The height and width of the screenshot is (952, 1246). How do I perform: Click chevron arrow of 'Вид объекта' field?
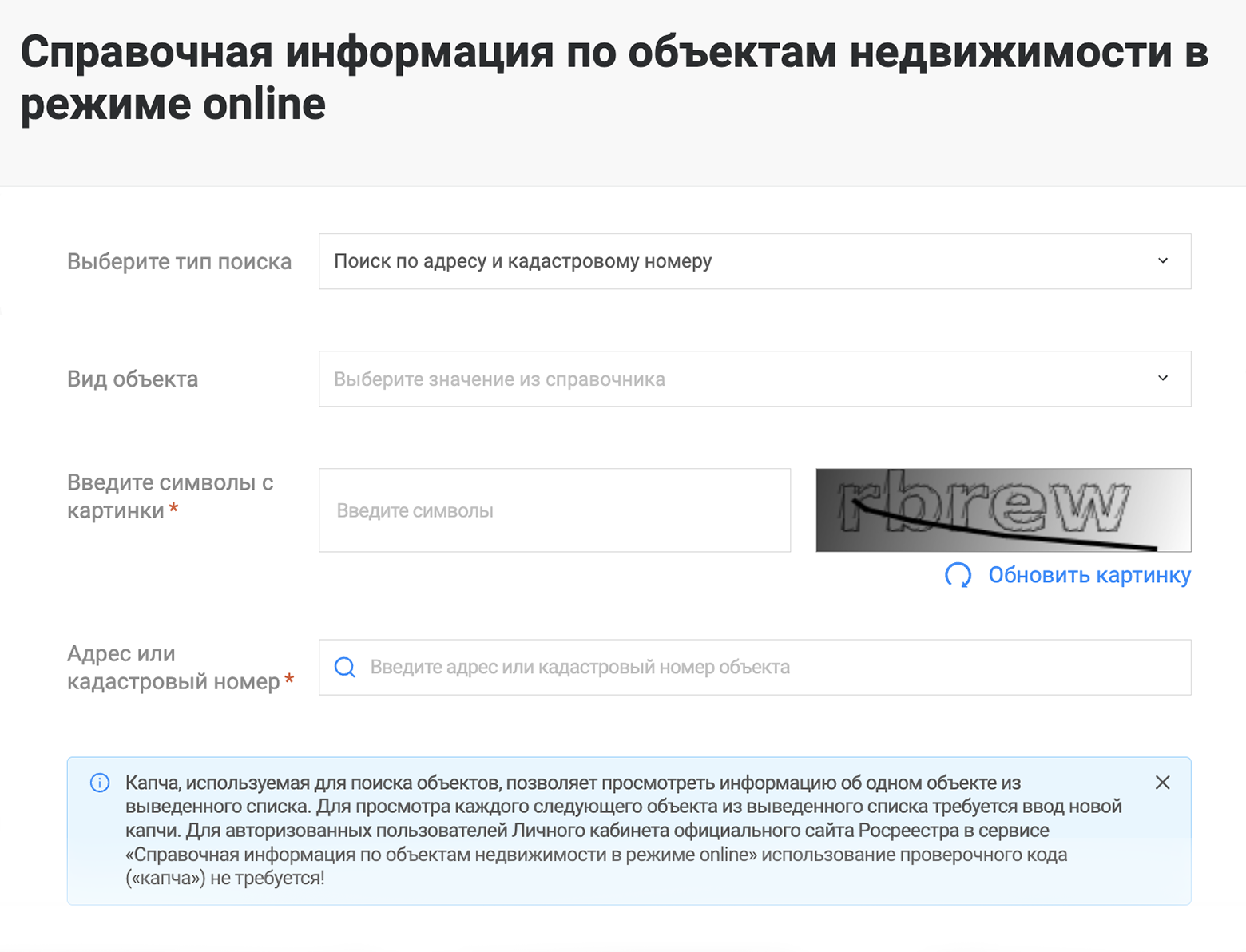[1163, 378]
